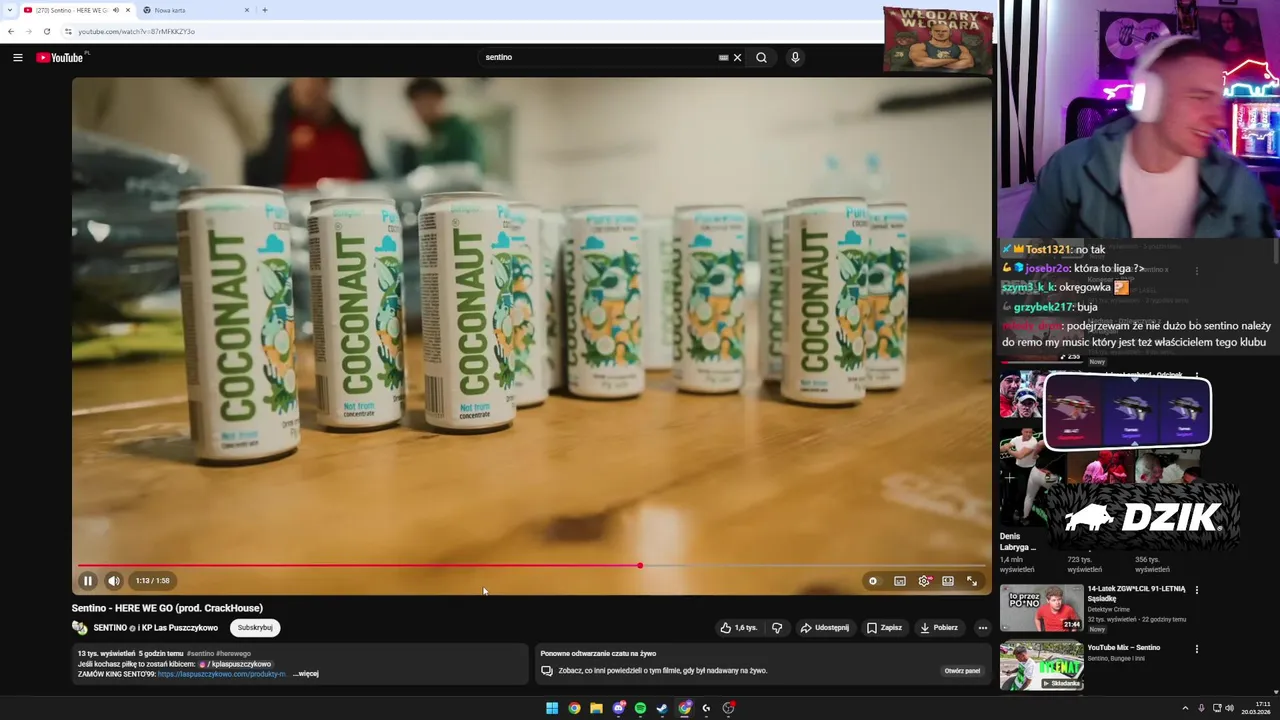Open Discord from the taskbar
The height and width of the screenshot is (720, 1280).
[x=618, y=708]
